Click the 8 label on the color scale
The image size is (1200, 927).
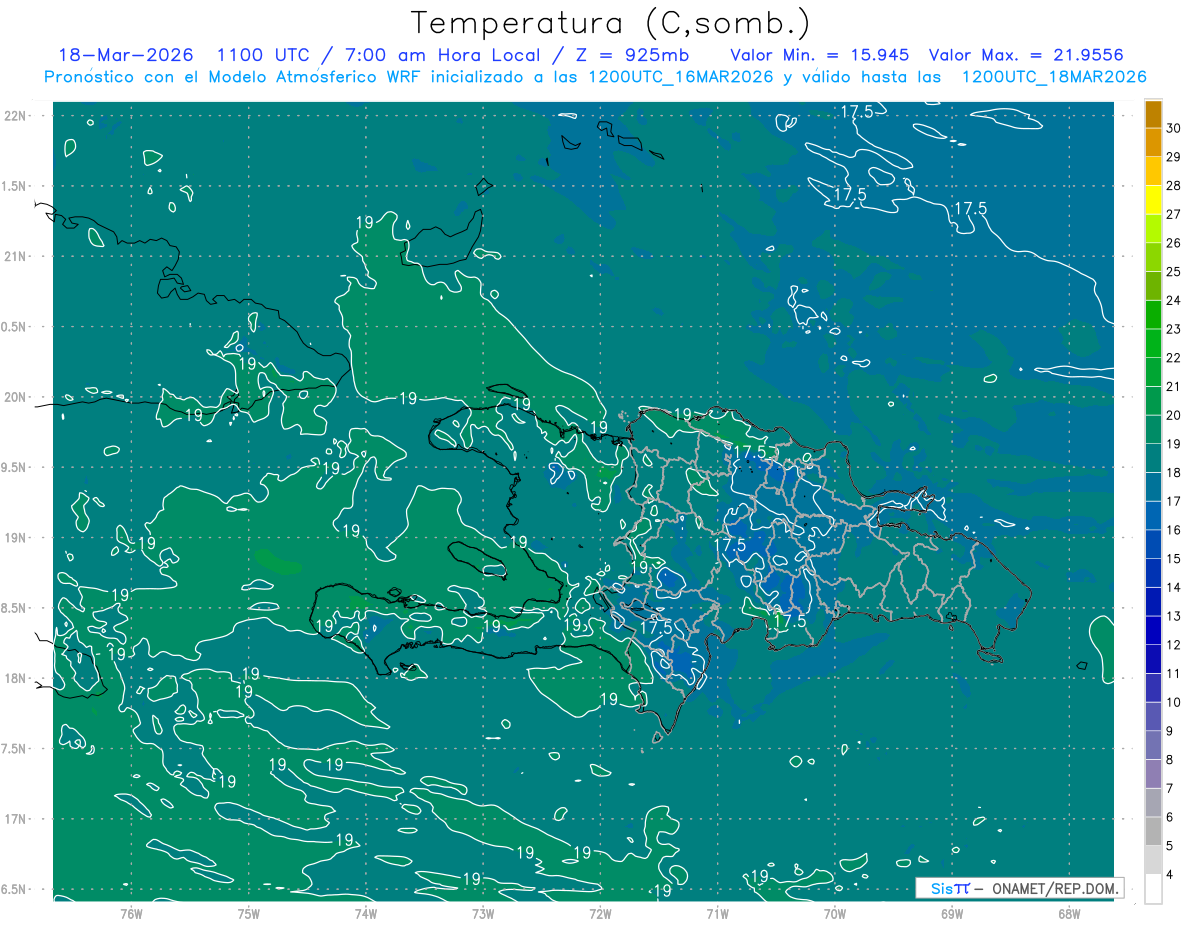pyautogui.click(x=1173, y=760)
